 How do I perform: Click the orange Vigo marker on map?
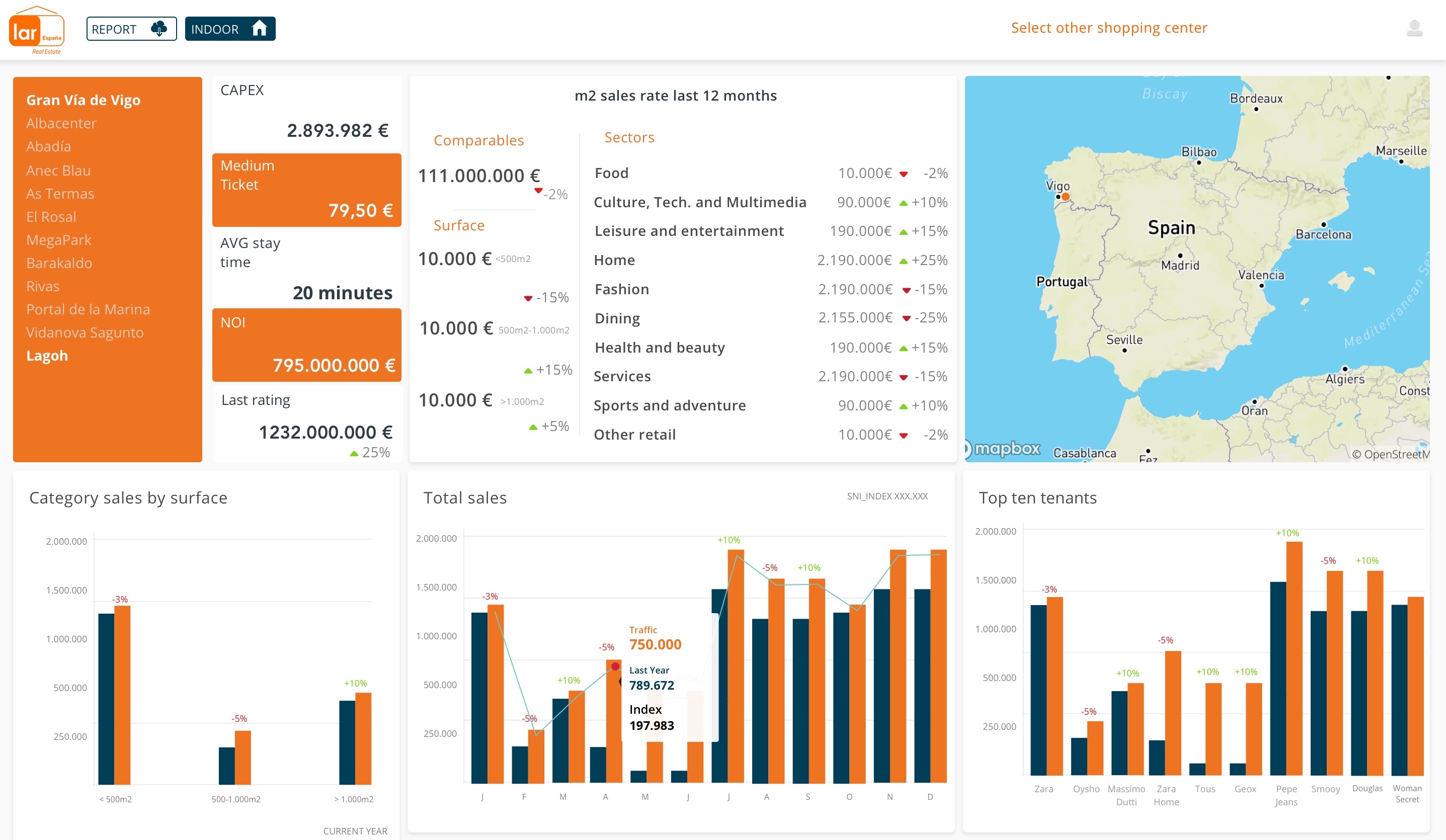coord(1065,197)
